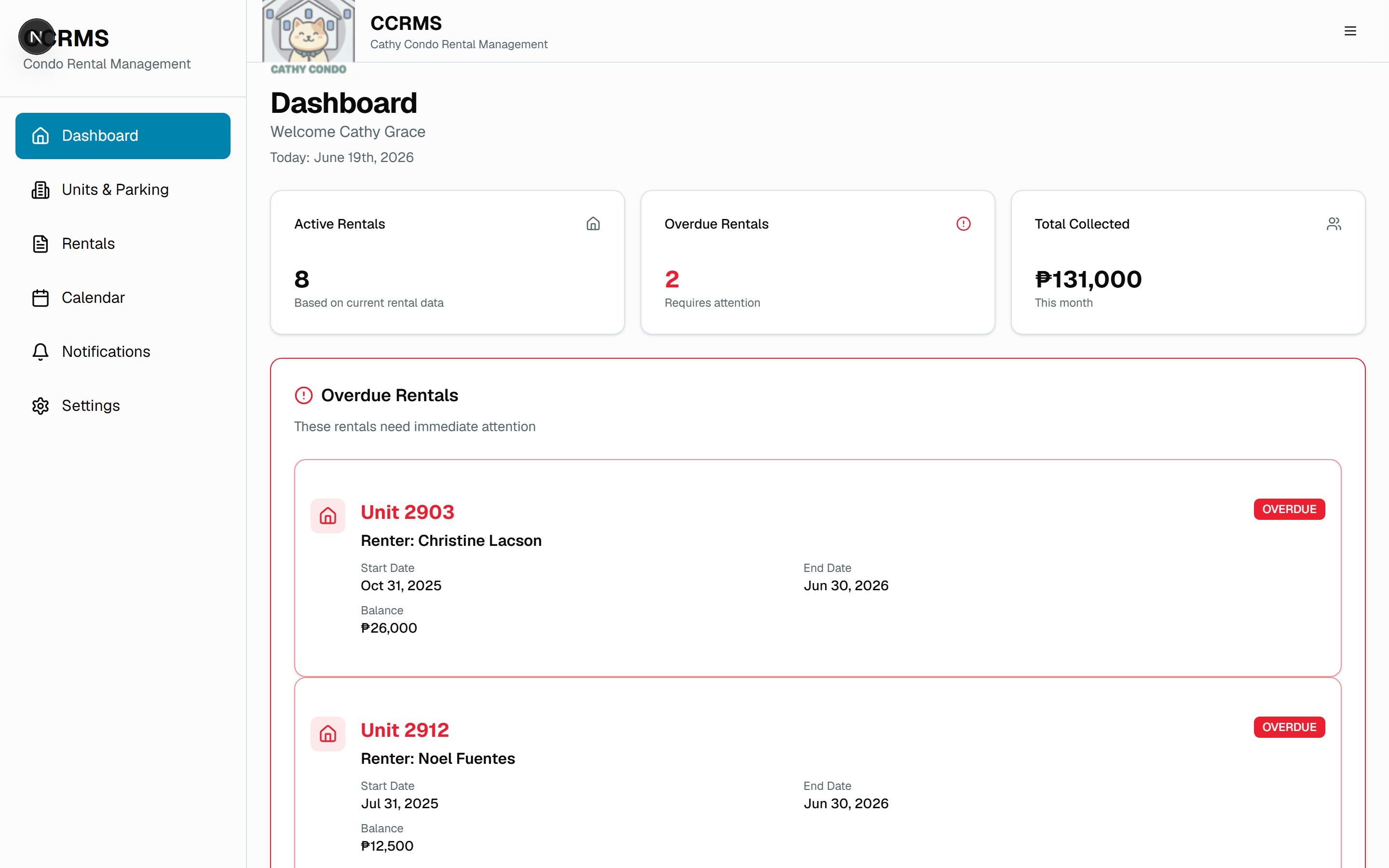Click the OVERDUE badge for Unit 2903

point(1289,509)
